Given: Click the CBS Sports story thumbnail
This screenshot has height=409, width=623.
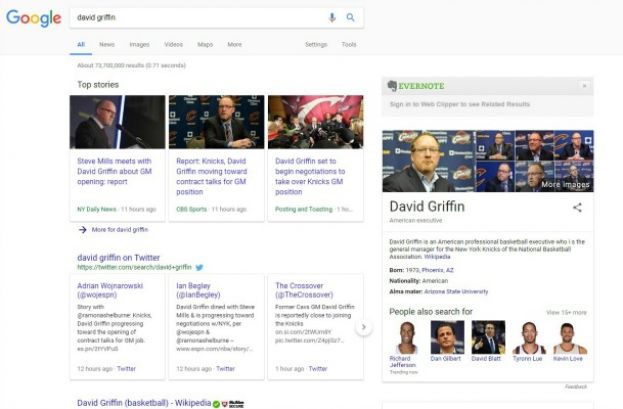Looking at the screenshot, I should point(217,122).
